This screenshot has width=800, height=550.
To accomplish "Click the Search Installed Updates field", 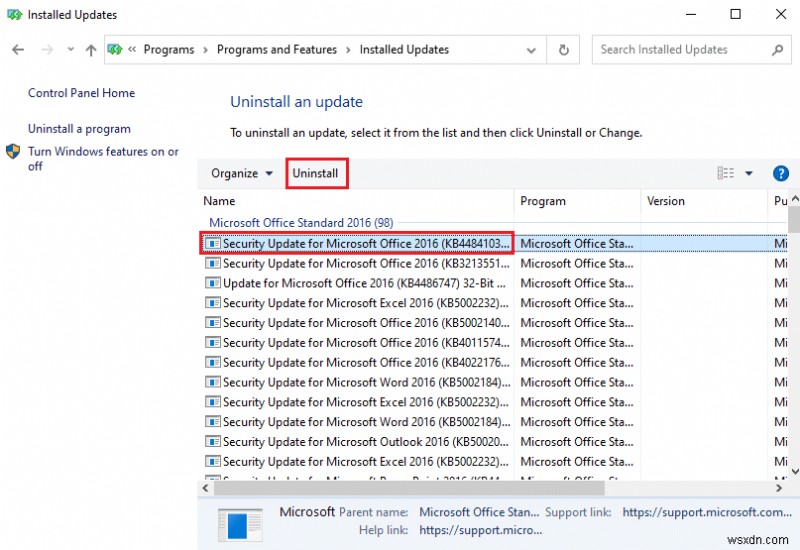I will [x=691, y=49].
